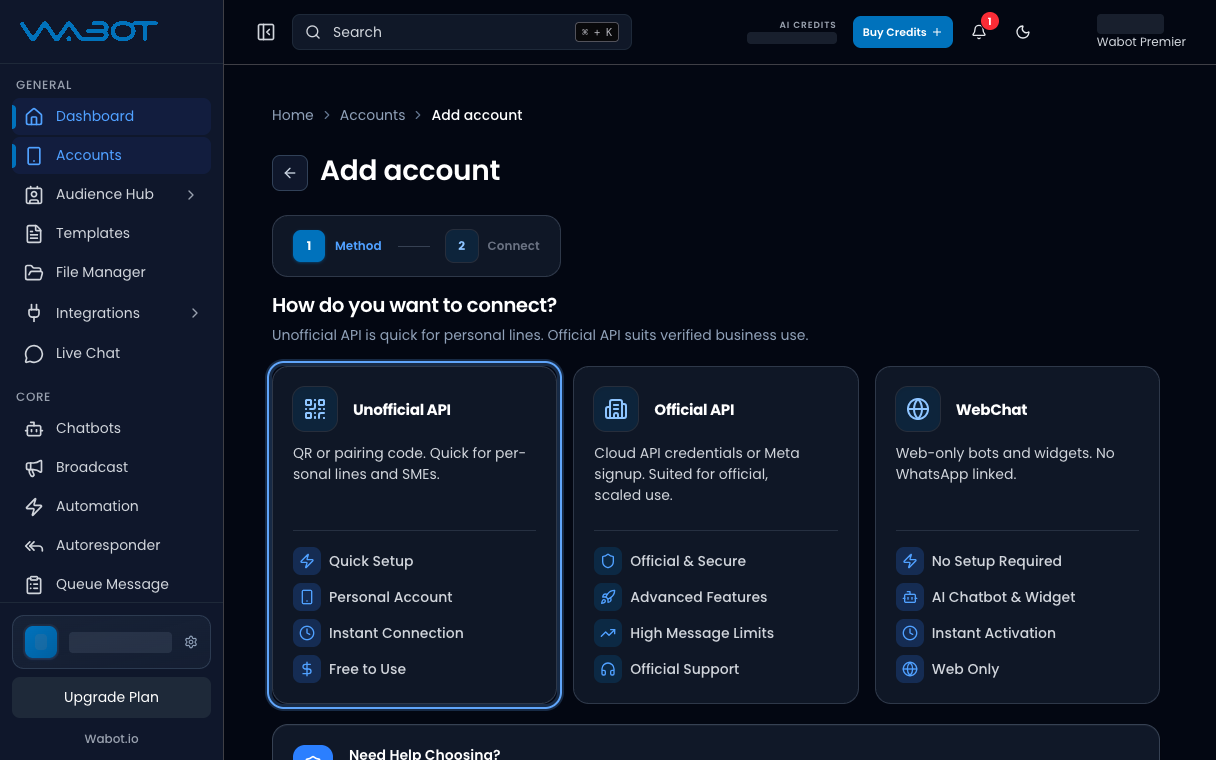Open Live Chat in the sidebar

(112, 353)
